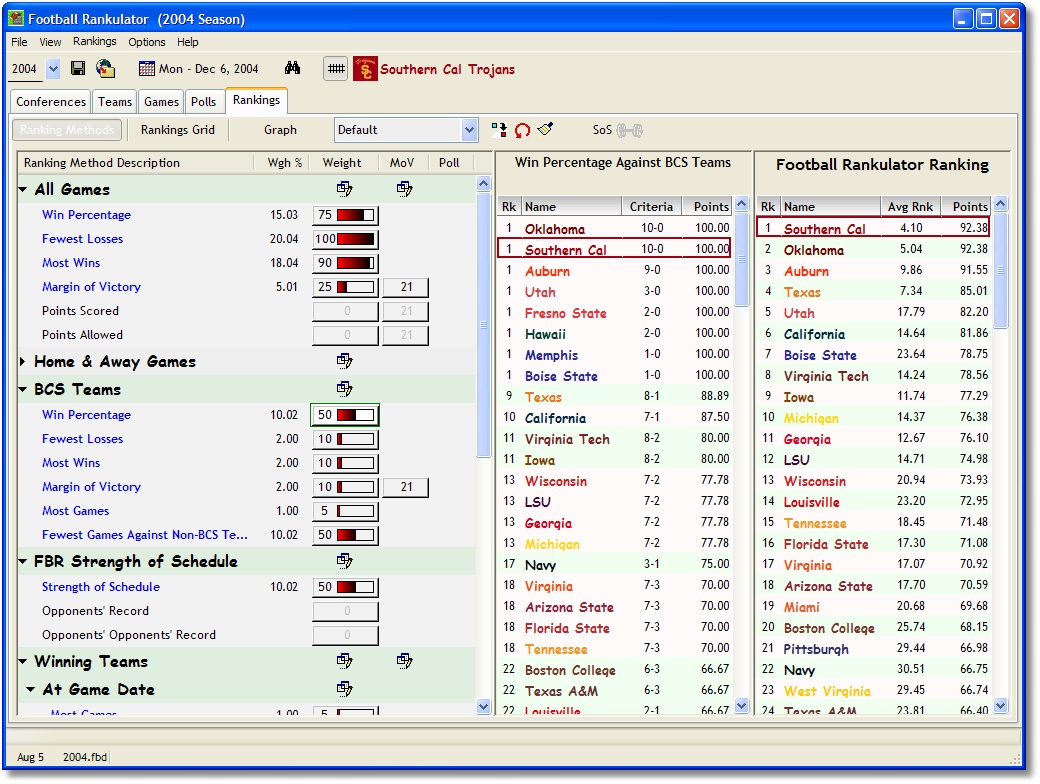Collapse the BCS Teams section
The image size is (1040, 784).
tap(23, 389)
